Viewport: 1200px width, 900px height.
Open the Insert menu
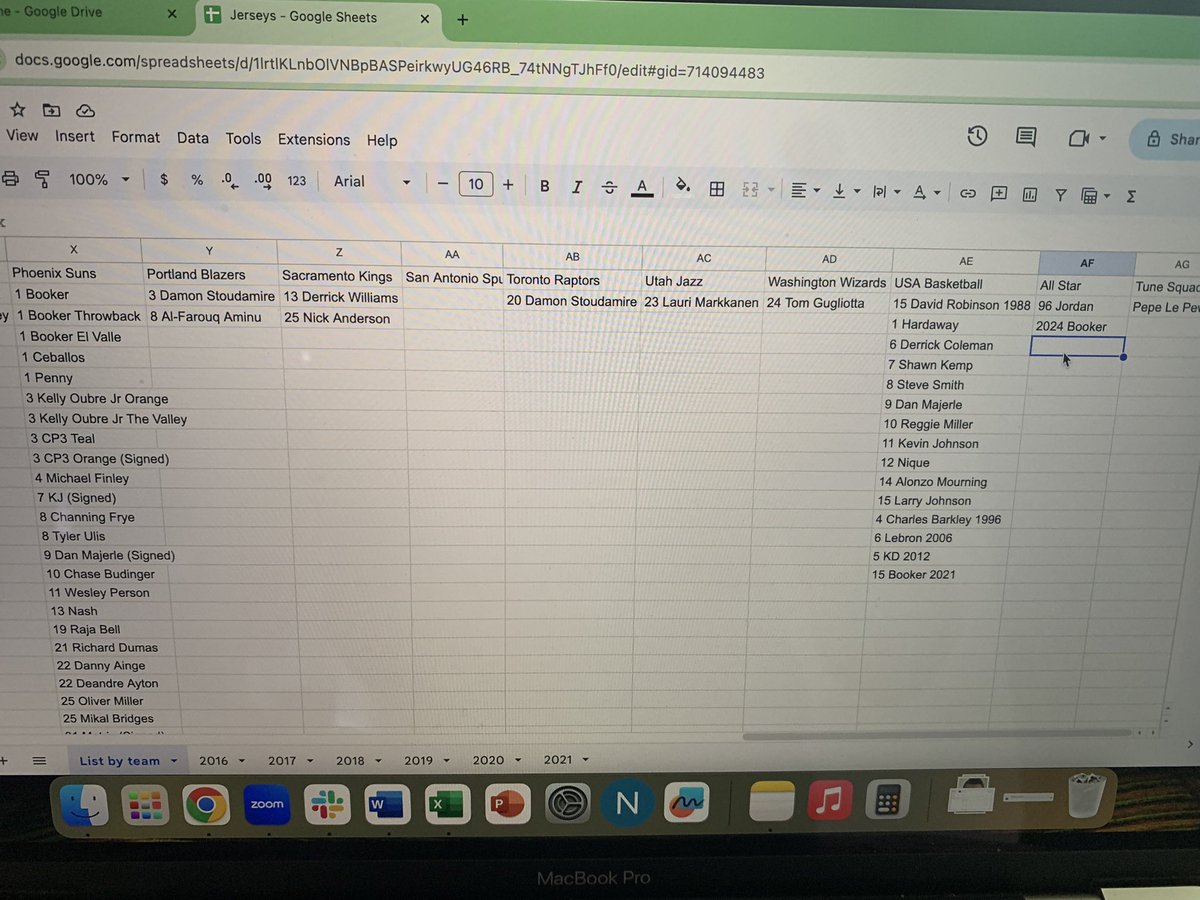tap(75, 136)
